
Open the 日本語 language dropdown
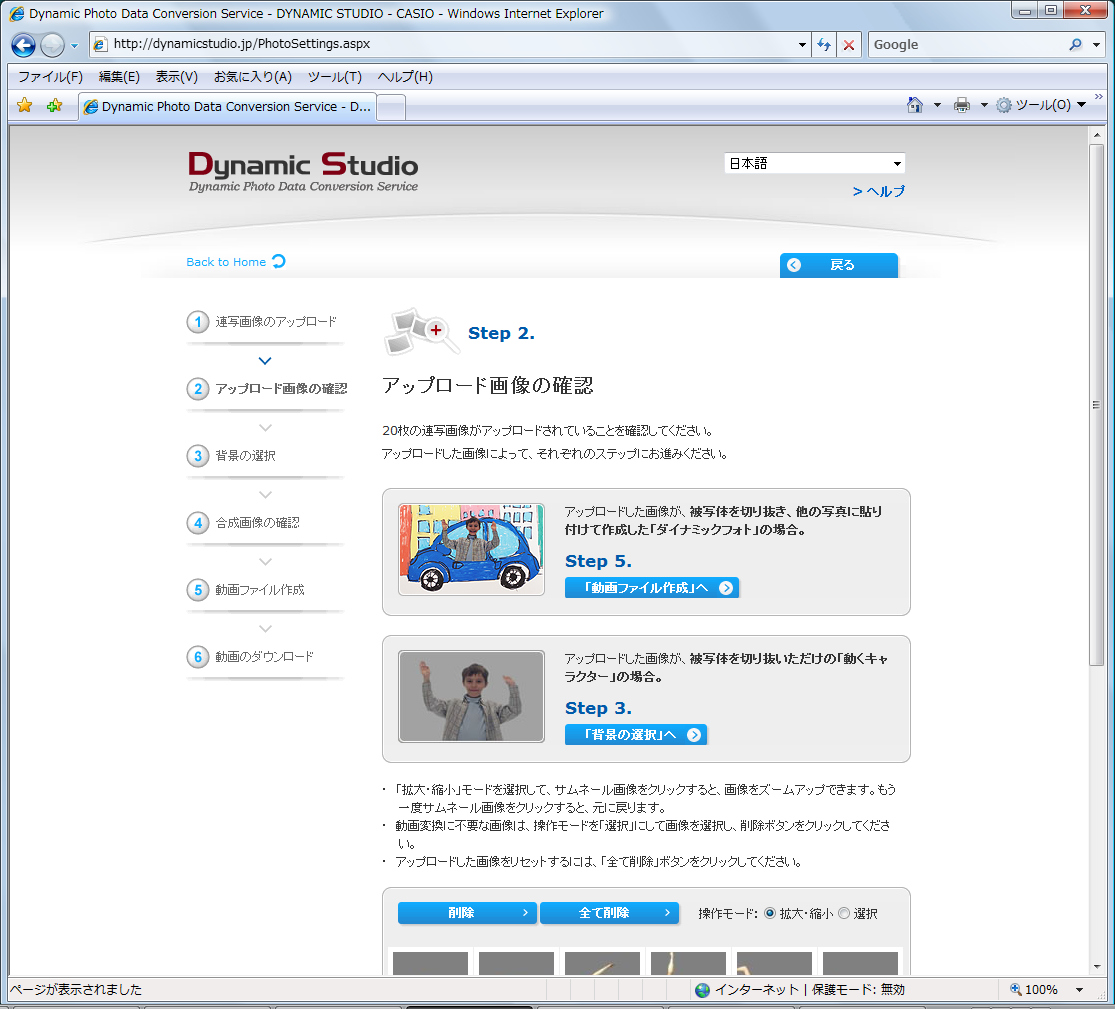897,163
